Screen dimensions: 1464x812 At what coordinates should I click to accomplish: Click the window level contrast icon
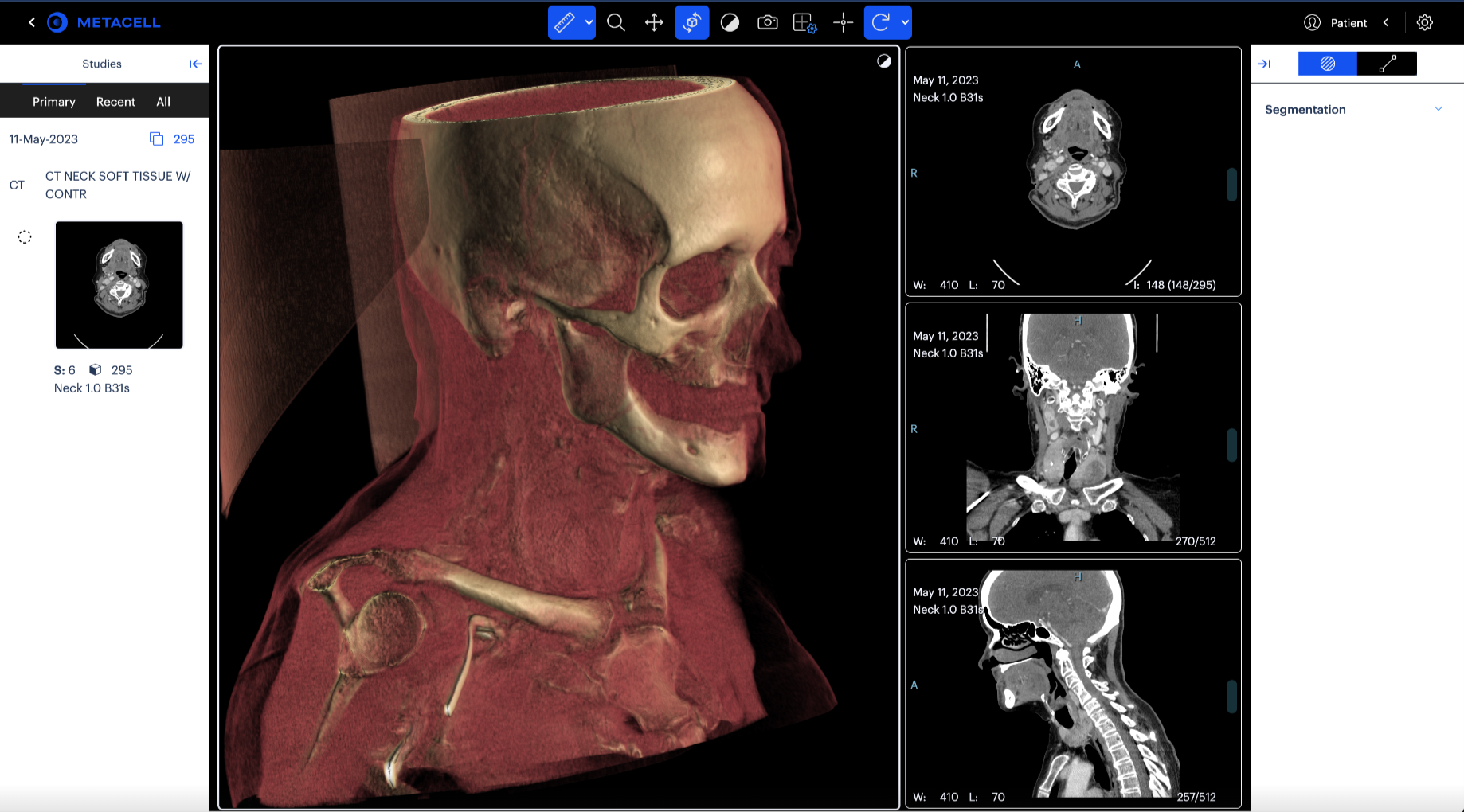click(730, 23)
